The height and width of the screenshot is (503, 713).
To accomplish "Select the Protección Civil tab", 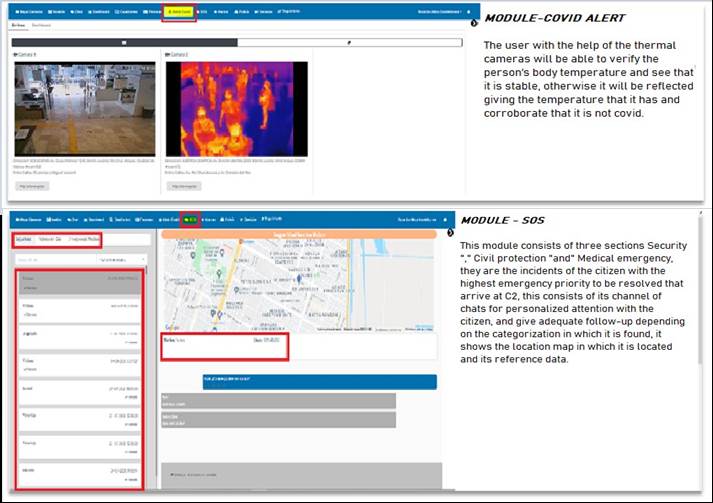I will pyautogui.click(x=50, y=240).
